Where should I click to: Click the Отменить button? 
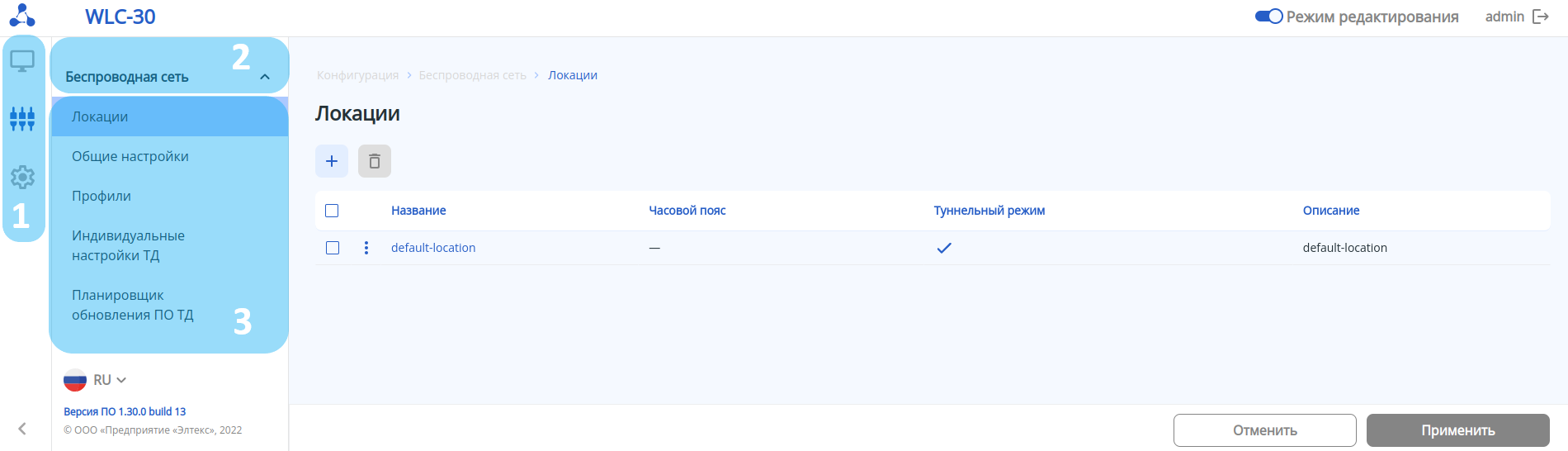(x=1264, y=430)
